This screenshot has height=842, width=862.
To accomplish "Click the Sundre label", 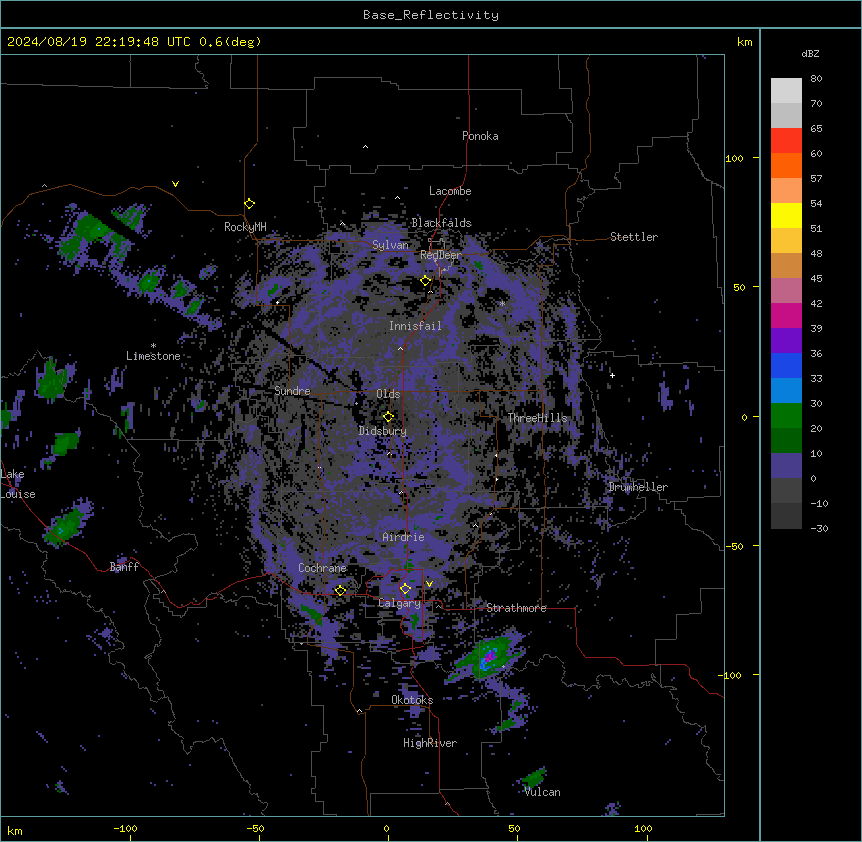I will [292, 391].
